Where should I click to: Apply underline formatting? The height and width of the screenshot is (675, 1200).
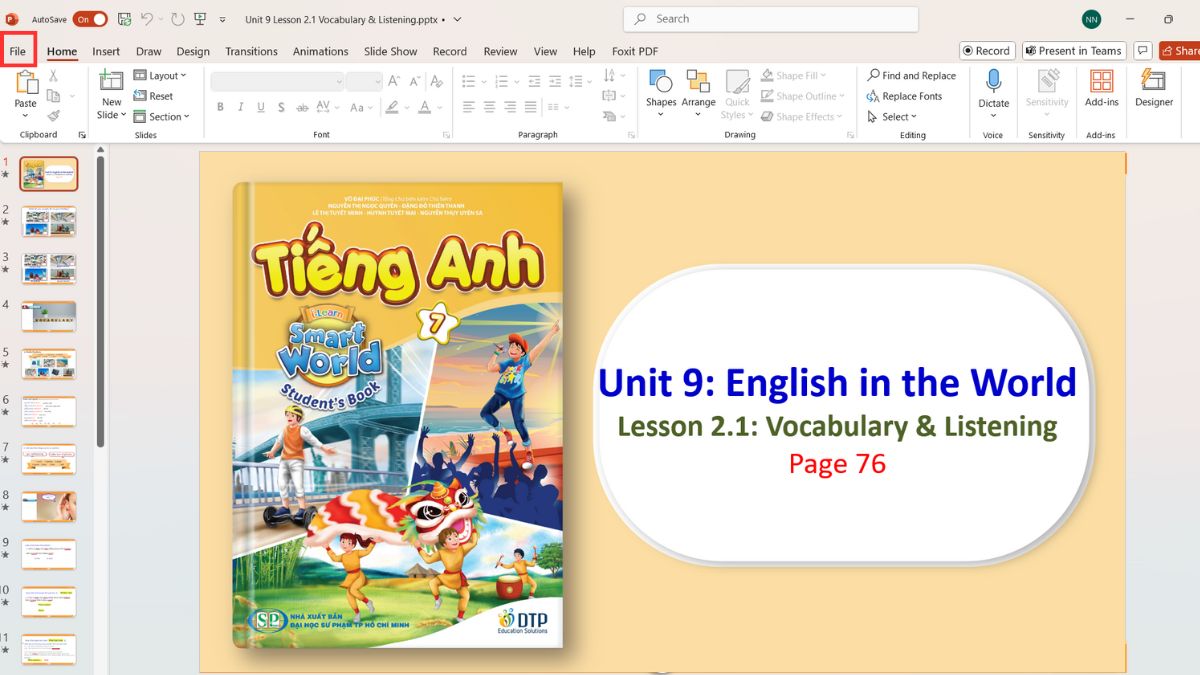pos(260,106)
